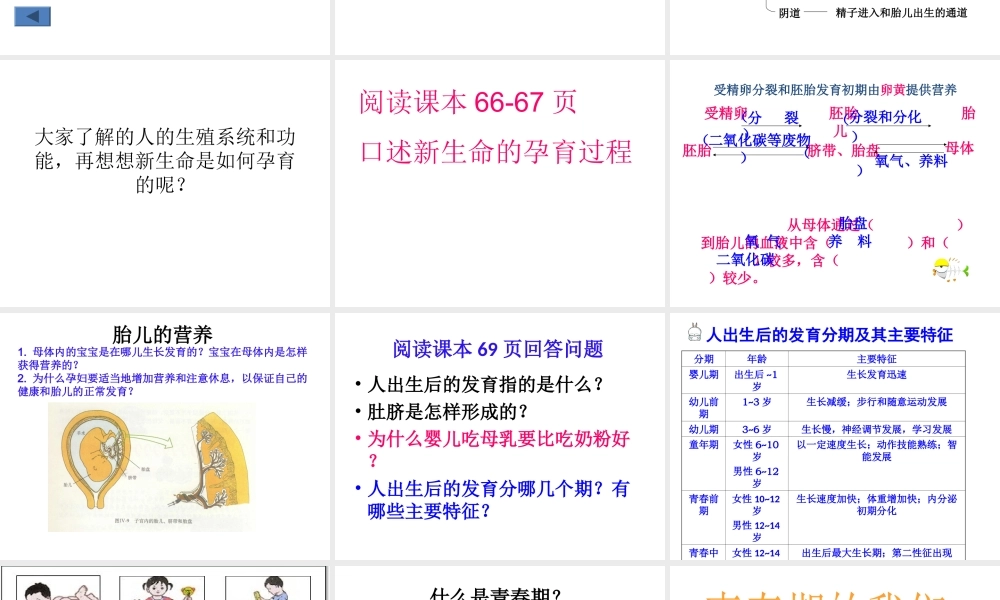Click question 1 about 母体内的宝宝 on nutrition slide

coord(163,358)
